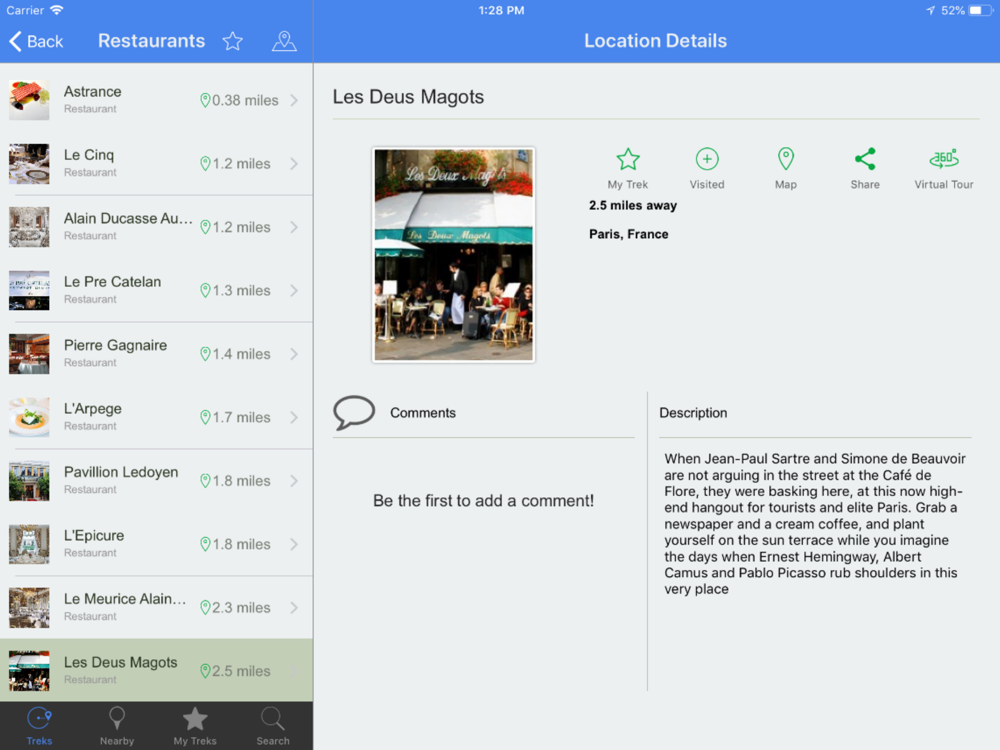
Task: Tap the Le Cinq 1.2 miles pin
Action: pos(205,163)
